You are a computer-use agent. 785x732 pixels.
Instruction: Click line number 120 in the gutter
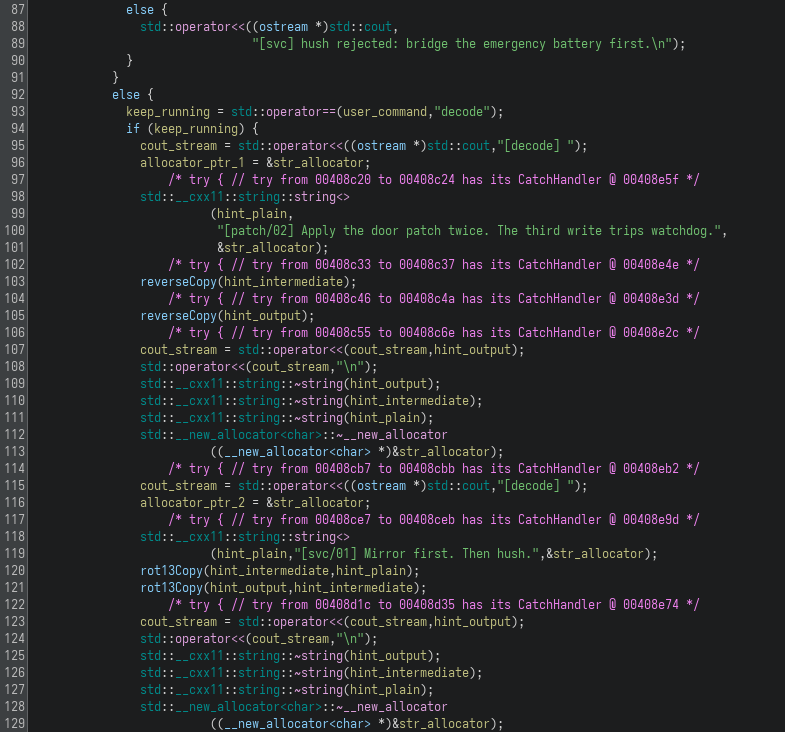[15, 570]
